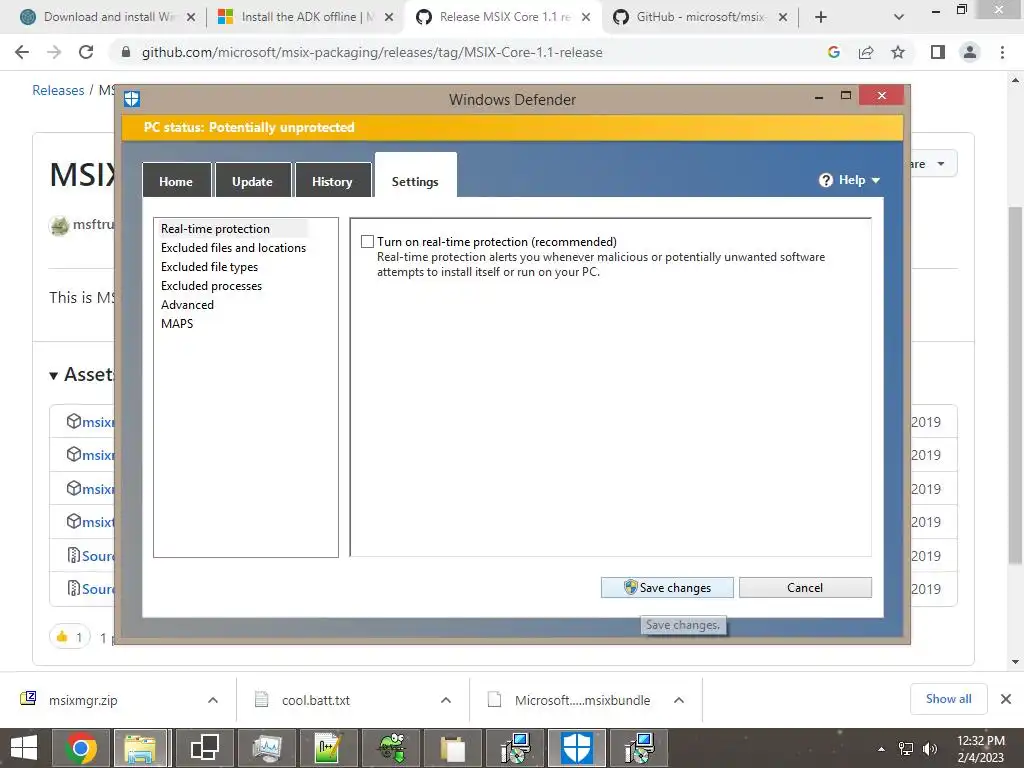Screen dimensions: 1024x768
Task: Switch to GitHub - microsoft/msix tab
Action: pyautogui.click(x=700, y=17)
